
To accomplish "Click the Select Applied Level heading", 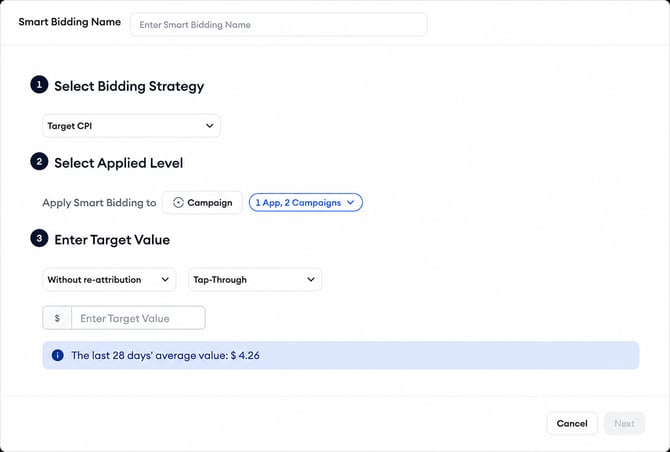I will 119,163.
